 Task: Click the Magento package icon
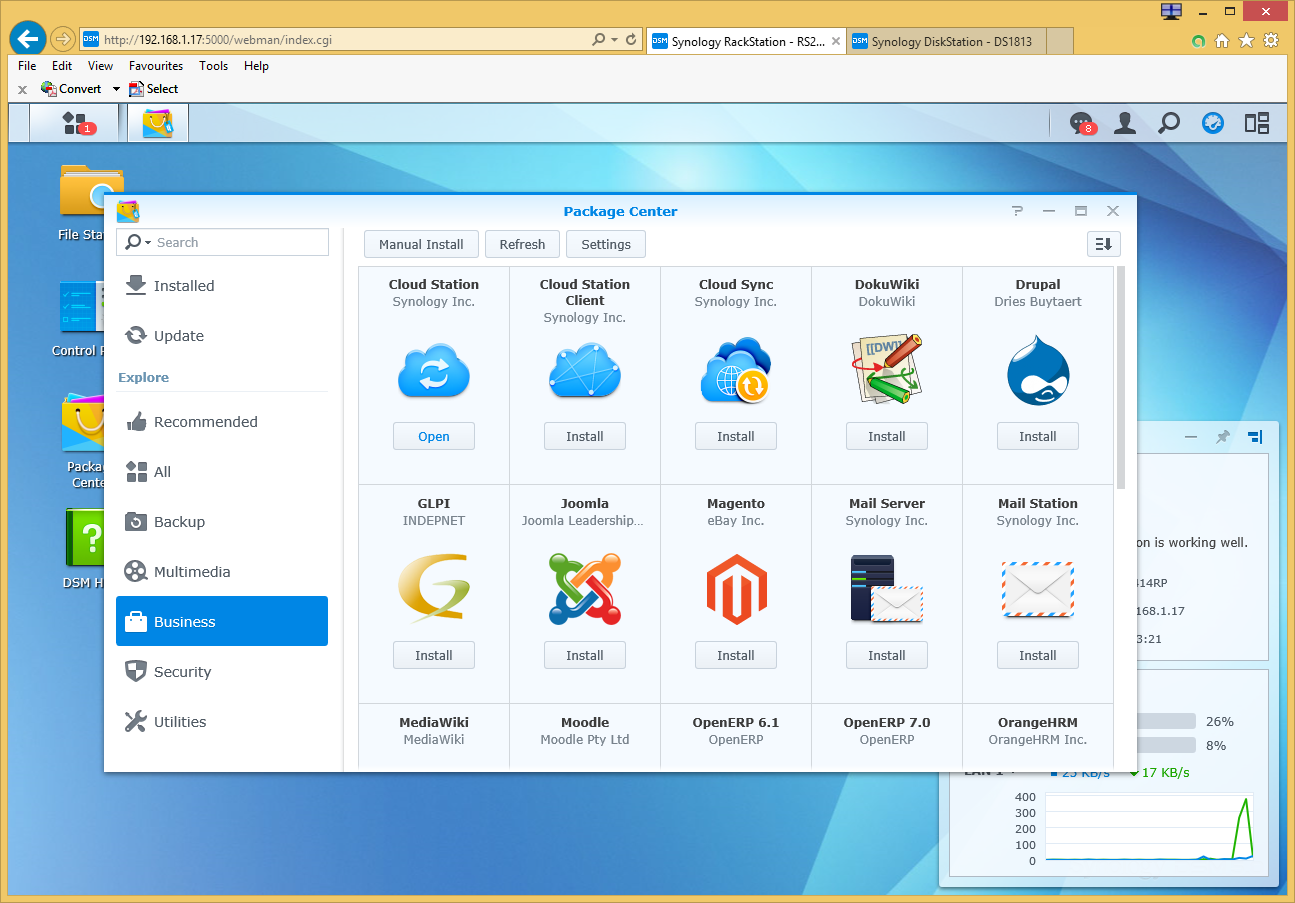tap(735, 589)
